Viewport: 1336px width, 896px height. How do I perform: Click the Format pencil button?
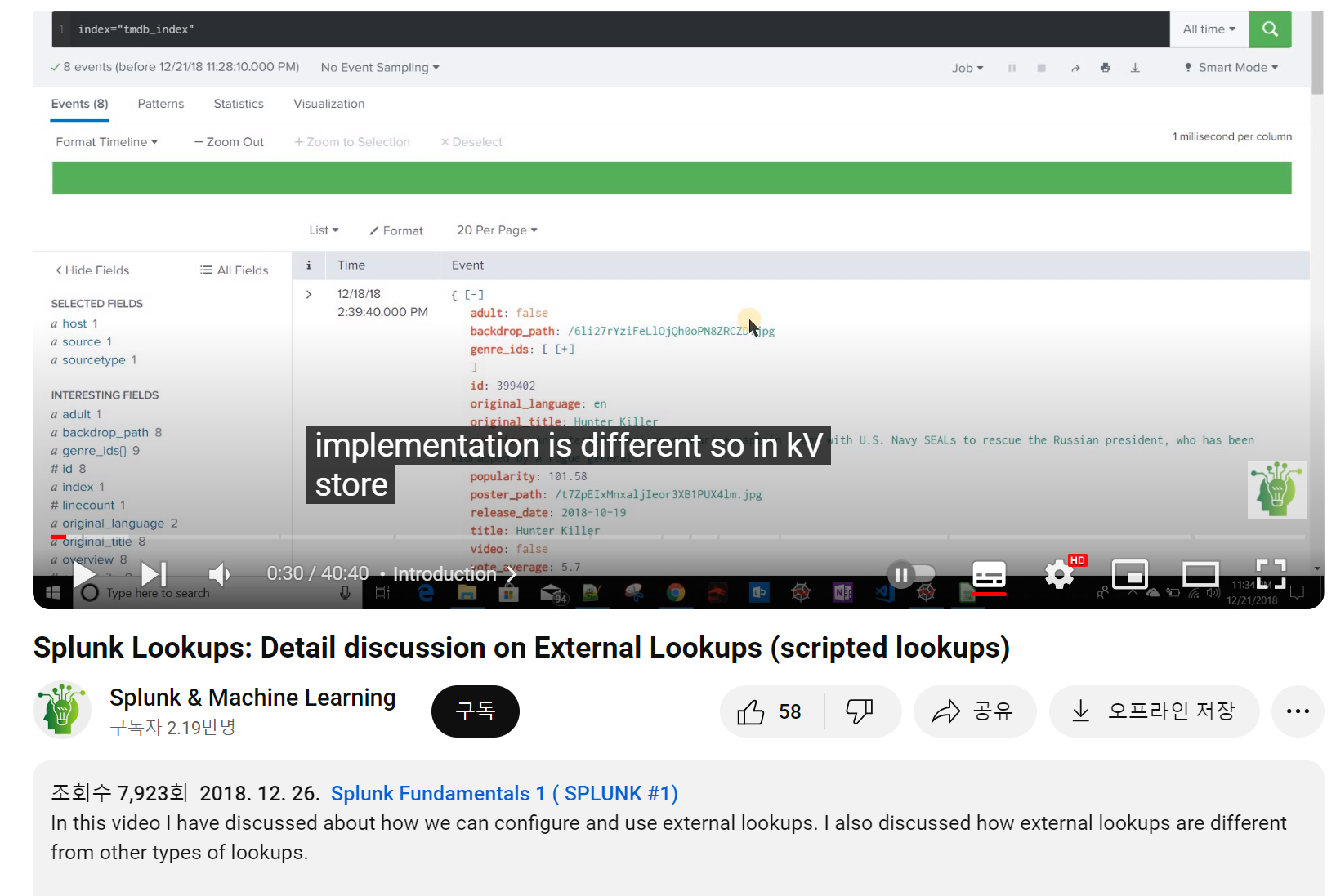point(396,231)
